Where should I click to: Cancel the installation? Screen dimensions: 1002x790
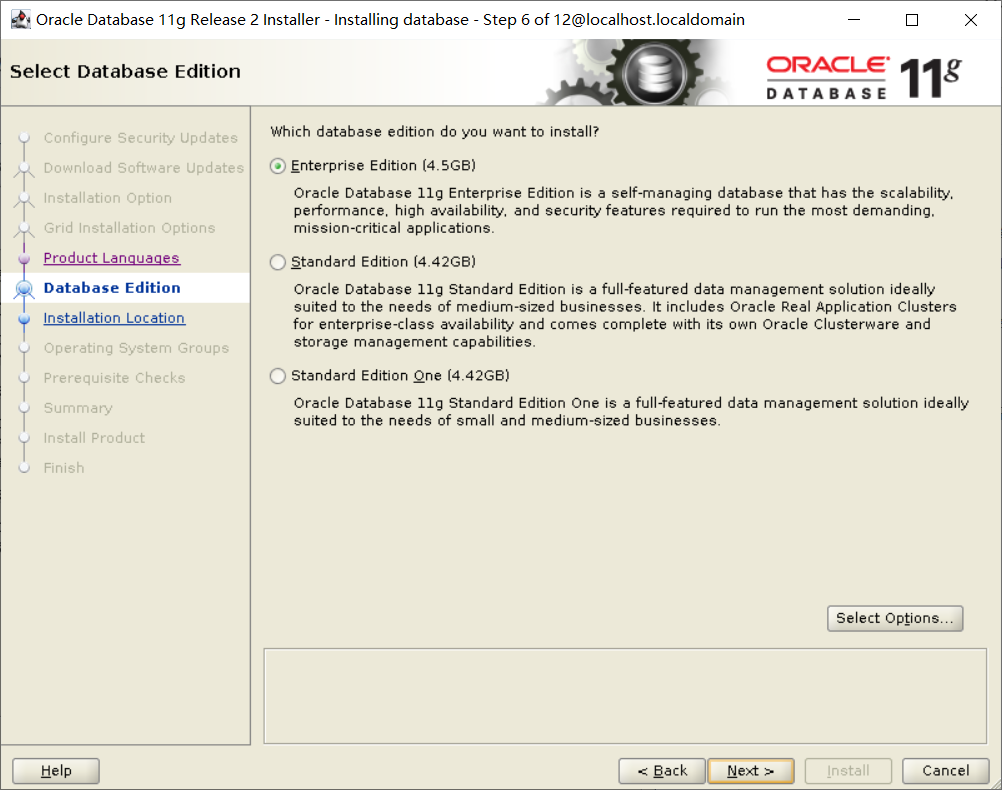tap(946, 771)
